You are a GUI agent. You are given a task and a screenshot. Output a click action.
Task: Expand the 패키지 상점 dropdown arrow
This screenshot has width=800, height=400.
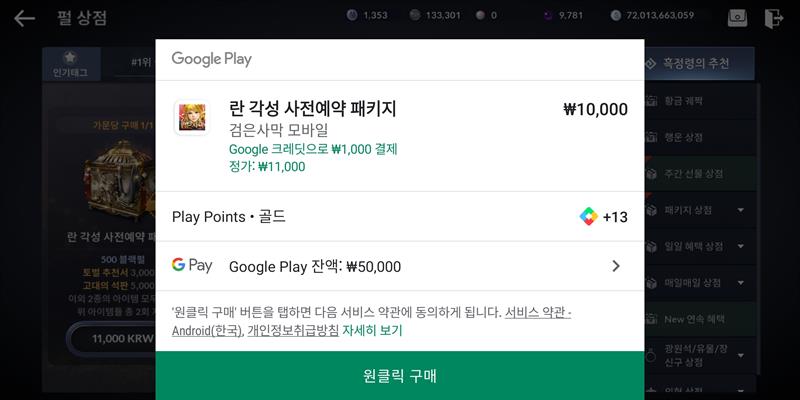tap(740, 210)
